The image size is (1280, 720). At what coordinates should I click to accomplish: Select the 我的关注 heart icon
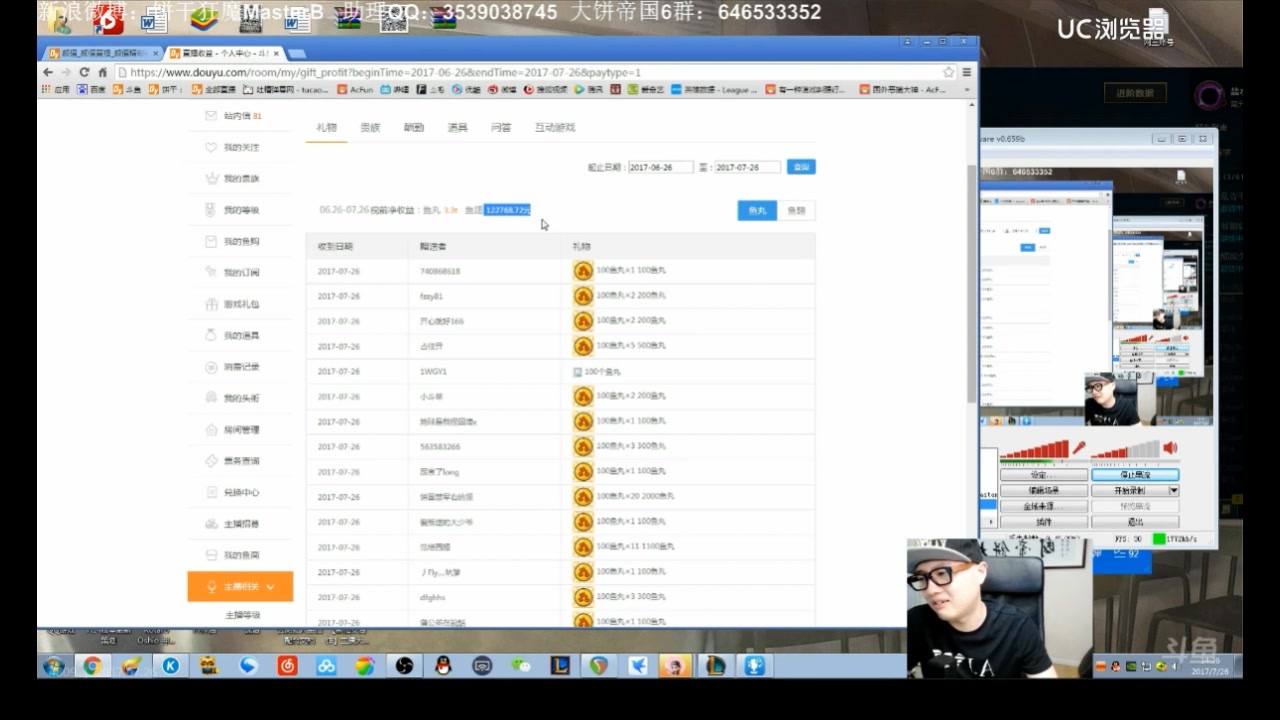click(211, 147)
